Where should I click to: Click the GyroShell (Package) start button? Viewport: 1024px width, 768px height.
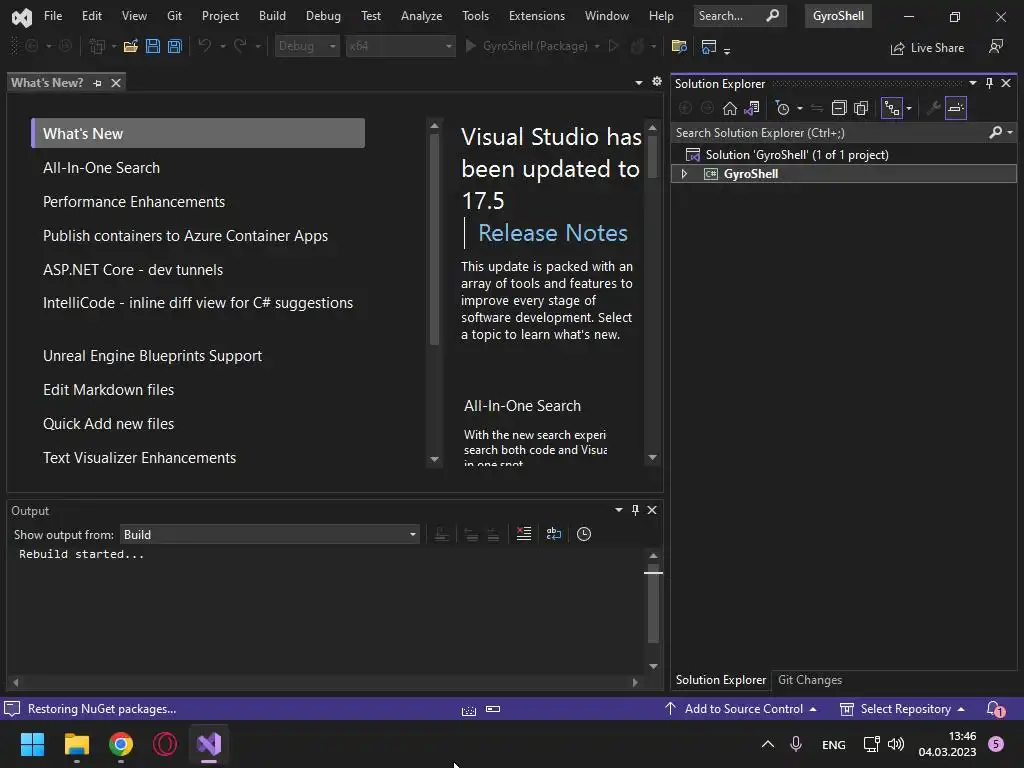point(526,46)
